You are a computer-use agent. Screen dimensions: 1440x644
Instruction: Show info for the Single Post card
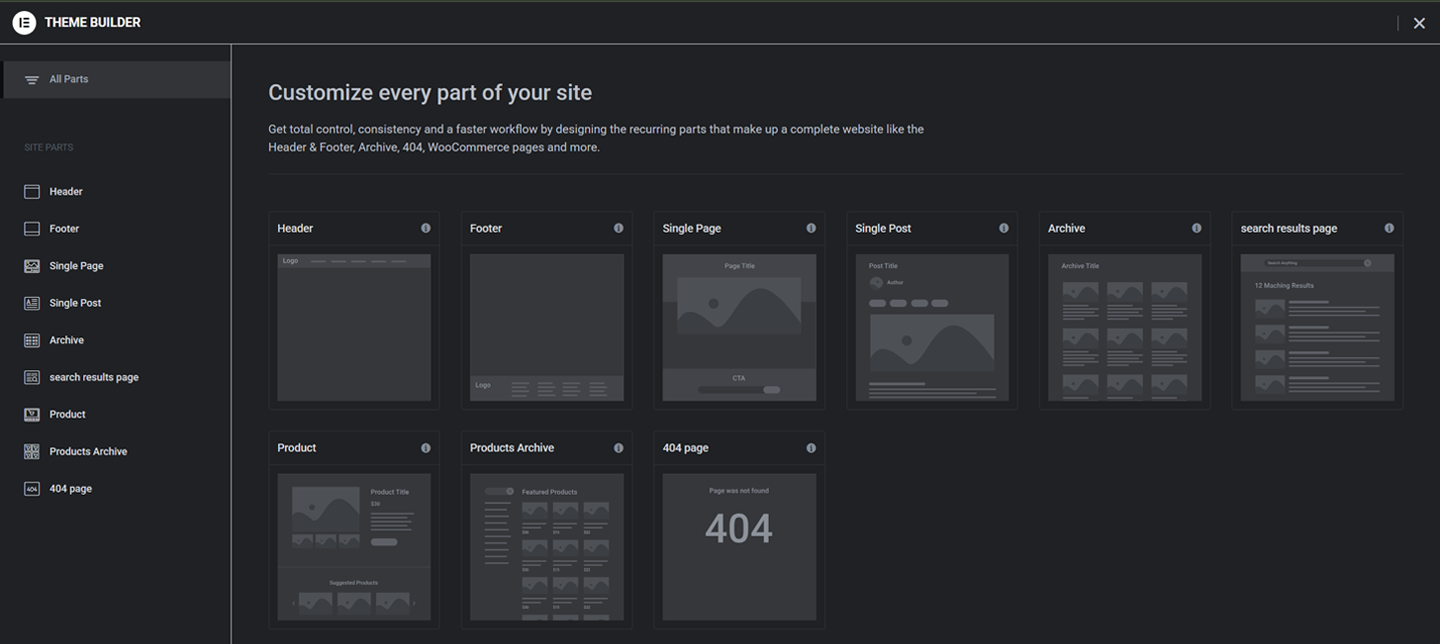[1004, 228]
